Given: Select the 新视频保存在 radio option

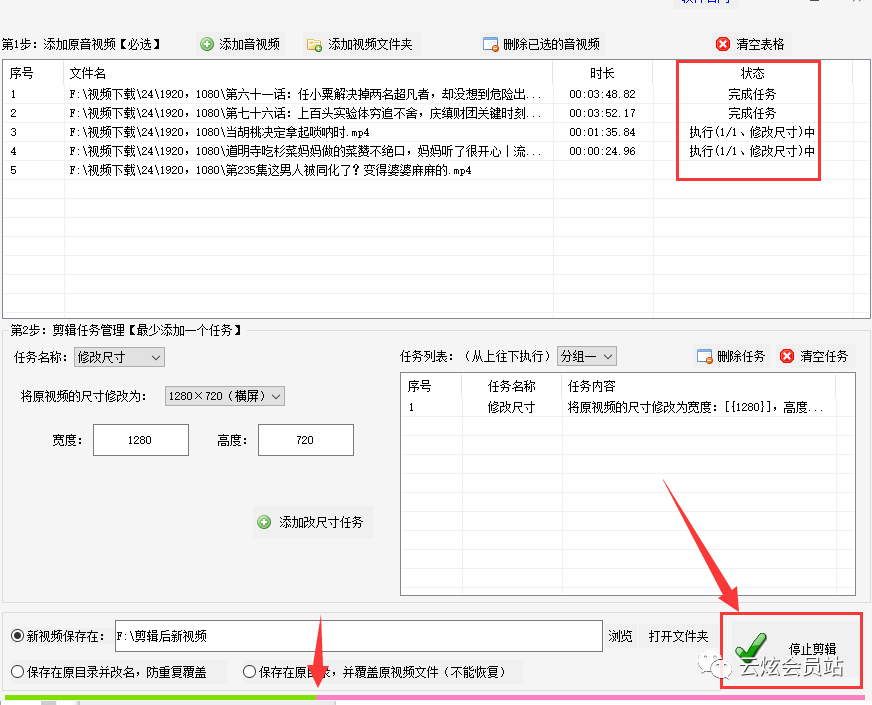Looking at the screenshot, I should (17, 636).
